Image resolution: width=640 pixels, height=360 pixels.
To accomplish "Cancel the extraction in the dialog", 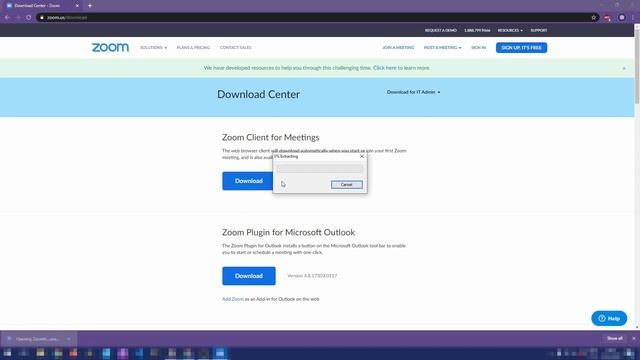I will 347,185.
